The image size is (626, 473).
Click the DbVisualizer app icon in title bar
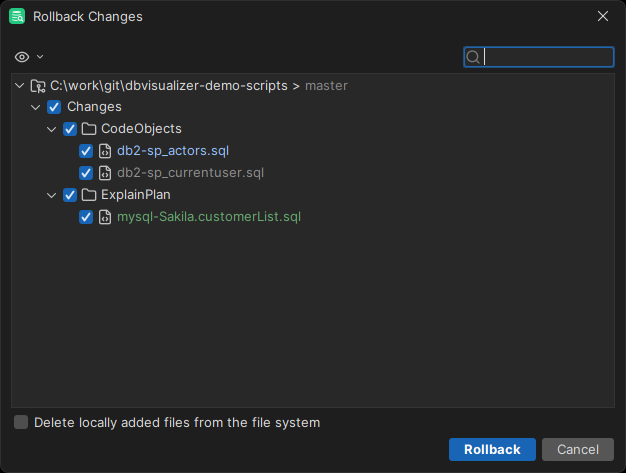(x=17, y=16)
